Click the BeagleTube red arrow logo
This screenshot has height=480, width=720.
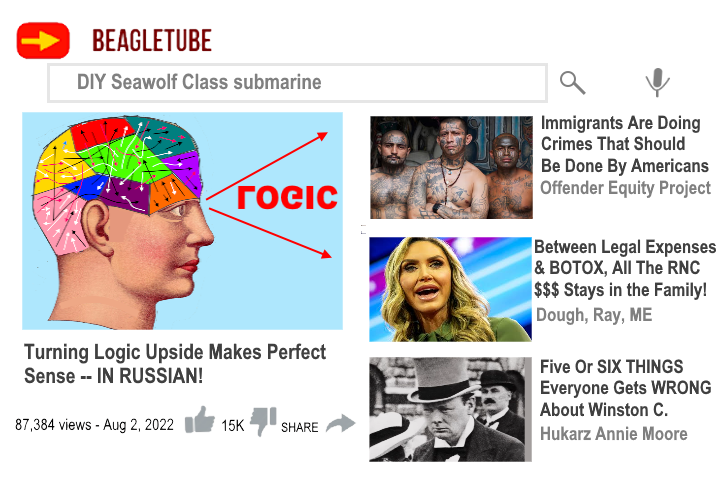click(43, 40)
